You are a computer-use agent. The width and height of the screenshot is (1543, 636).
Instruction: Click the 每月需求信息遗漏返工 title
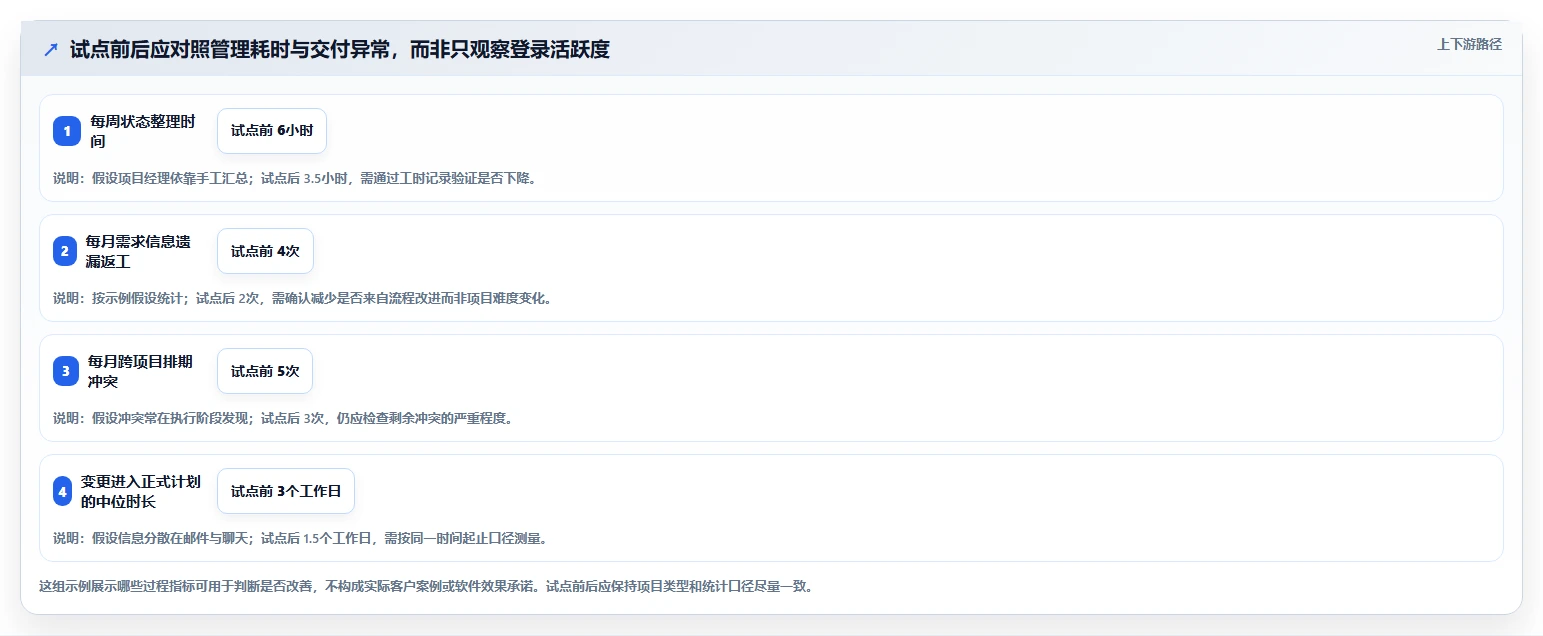coord(138,251)
